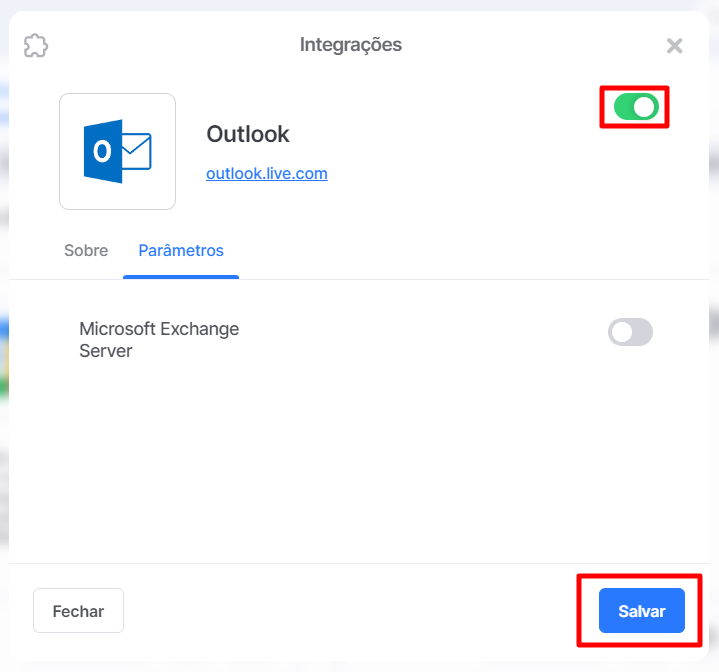This screenshot has width=719, height=672.
Task: Click the Outlook heading text
Action: pyautogui.click(x=248, y=134)
